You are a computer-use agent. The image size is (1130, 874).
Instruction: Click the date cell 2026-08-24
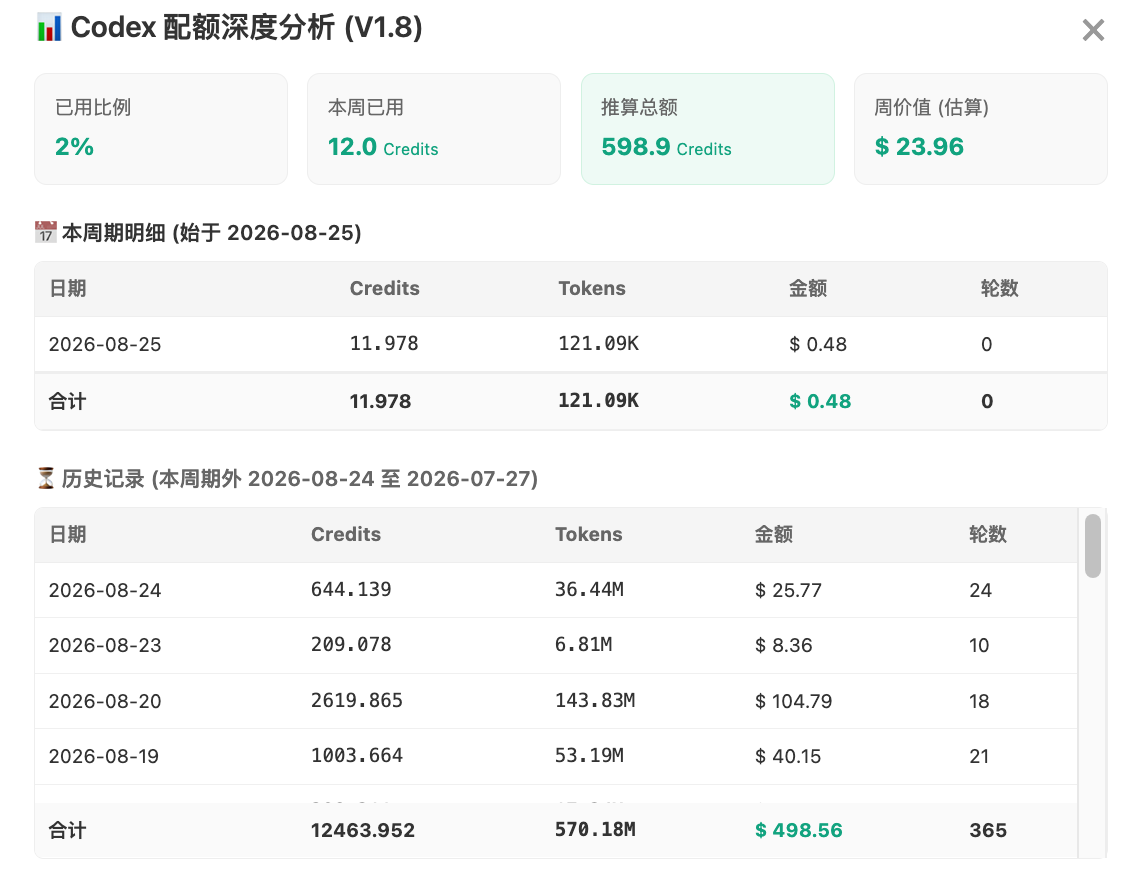[x=105, y=590]
